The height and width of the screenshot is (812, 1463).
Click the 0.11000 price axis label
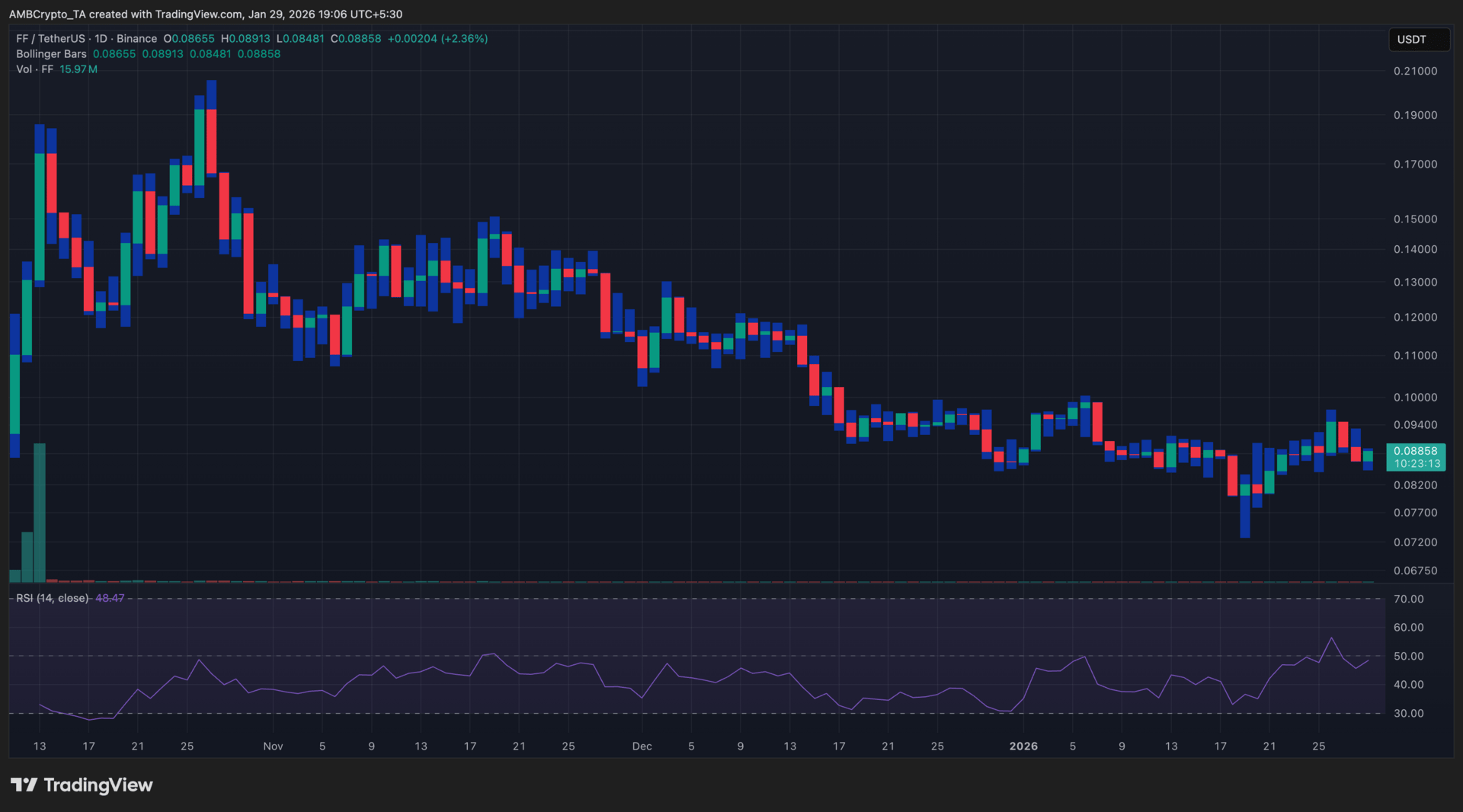click(1415, 355)
